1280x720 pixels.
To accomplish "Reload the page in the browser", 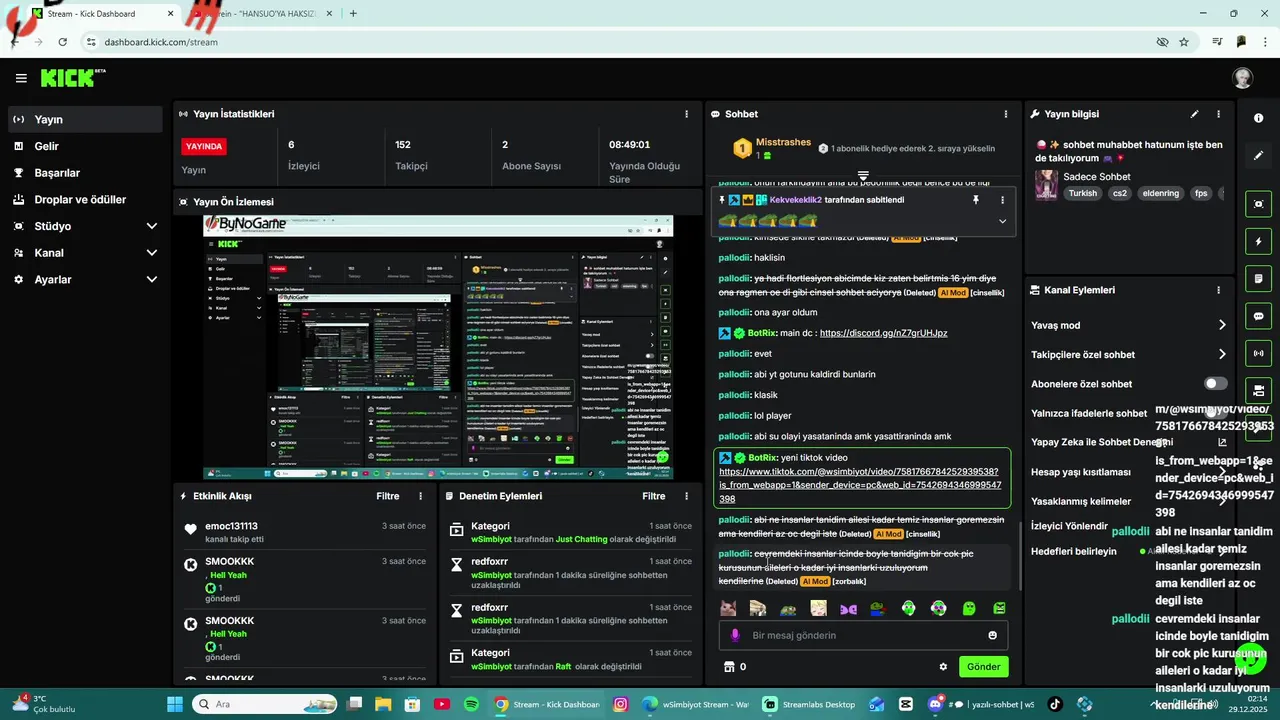I will point(62,42).
